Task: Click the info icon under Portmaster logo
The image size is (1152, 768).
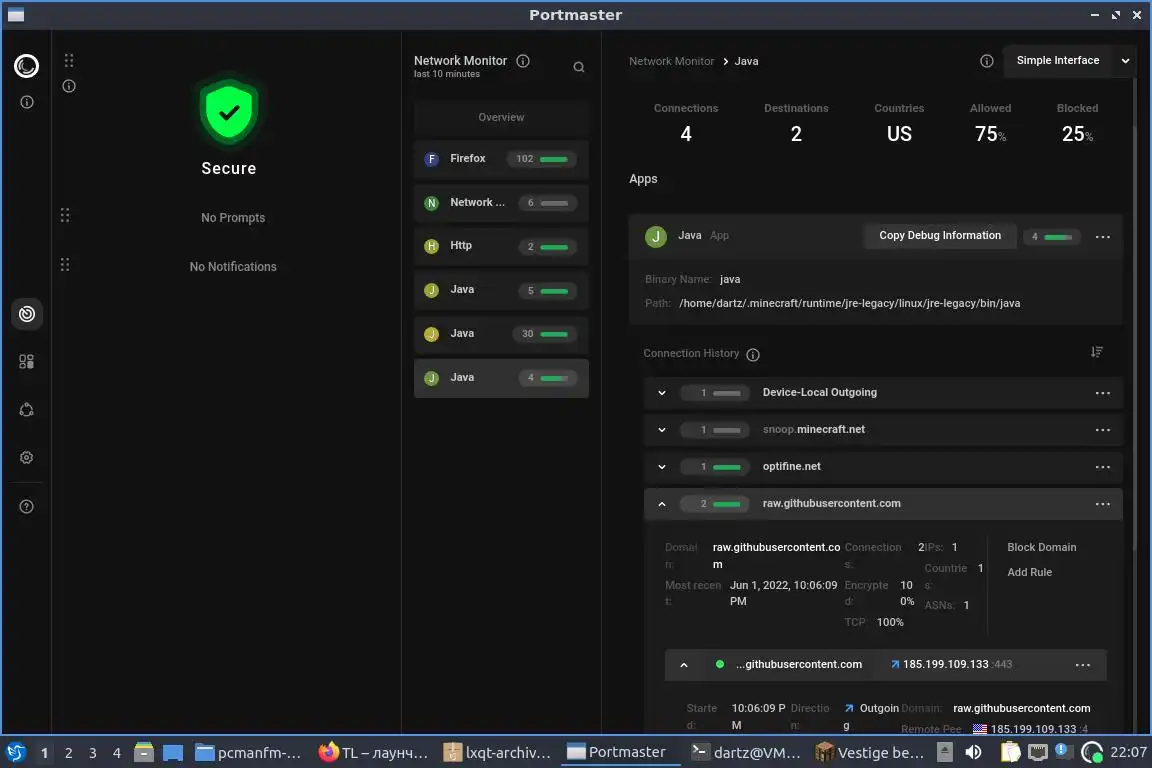Action: (x=26, y=102)
